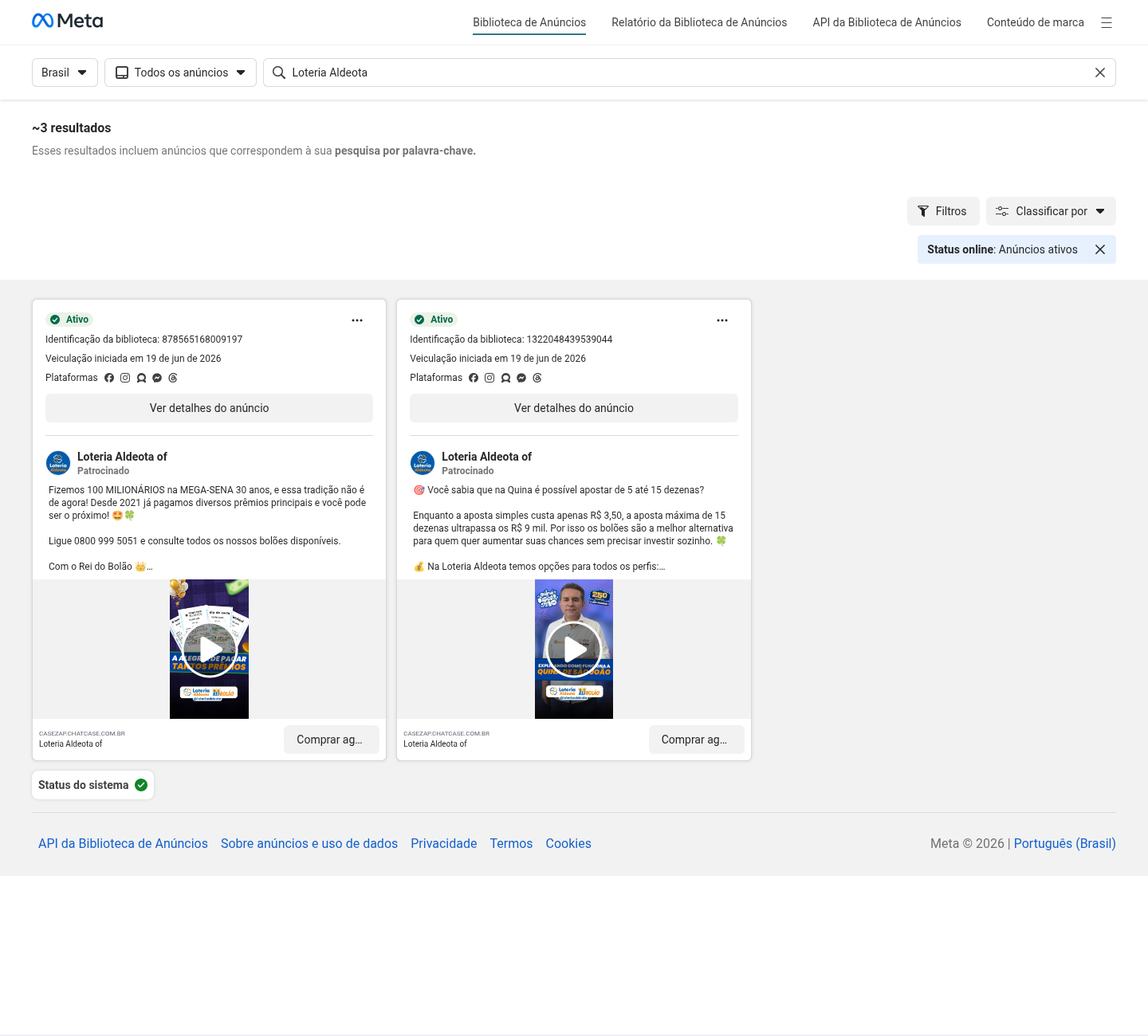Screen dimensions: 1148x1036
Task: Click Loteria Aldeota of name in MEGA-SENA ad
Action: pyautogui.click(x=122, y=457)
